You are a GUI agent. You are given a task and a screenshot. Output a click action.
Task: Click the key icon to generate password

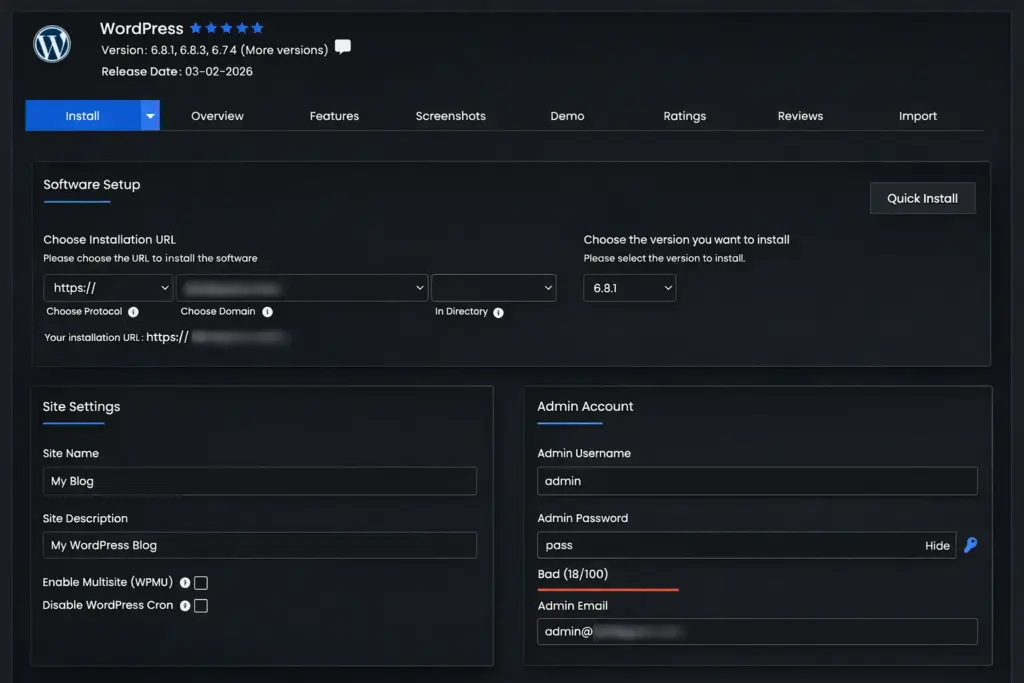point(970,545)
